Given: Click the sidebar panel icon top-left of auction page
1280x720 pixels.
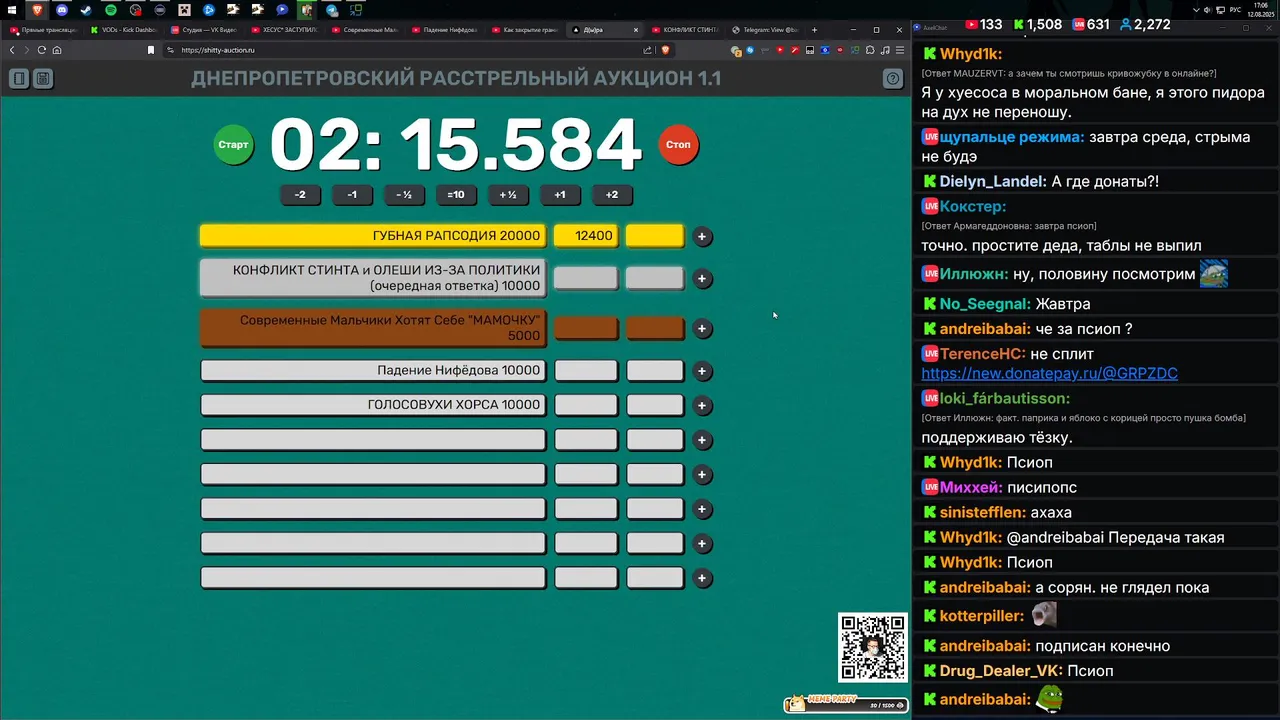Looking at the screenshot, I should click(19, 78).
